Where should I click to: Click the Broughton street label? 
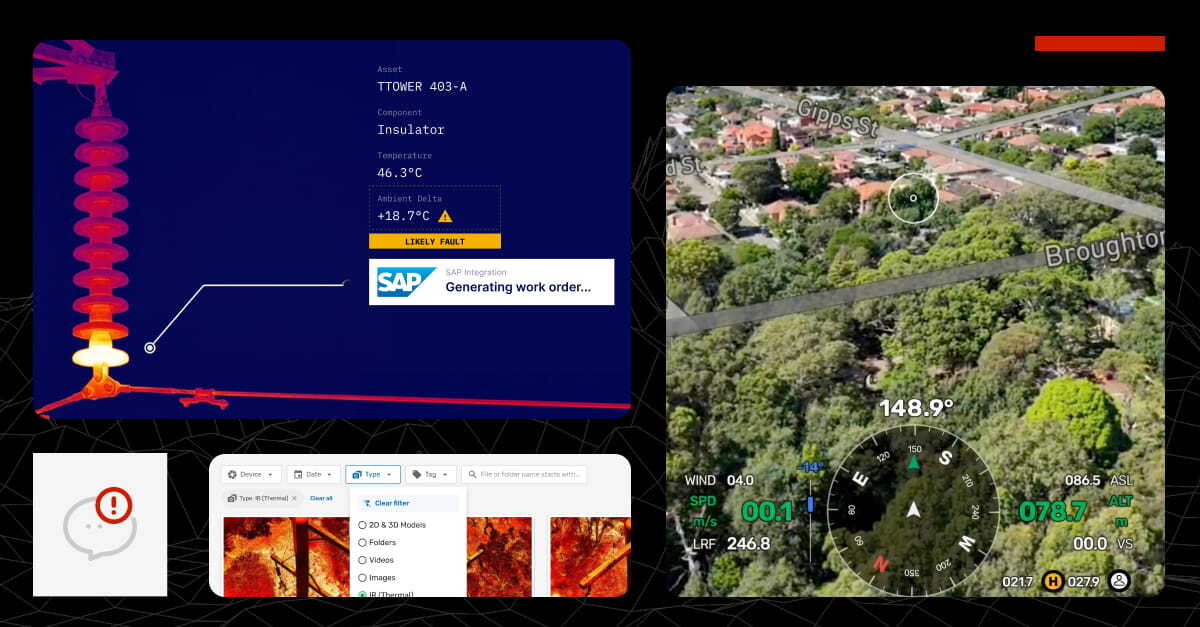tap(1105, 249)
